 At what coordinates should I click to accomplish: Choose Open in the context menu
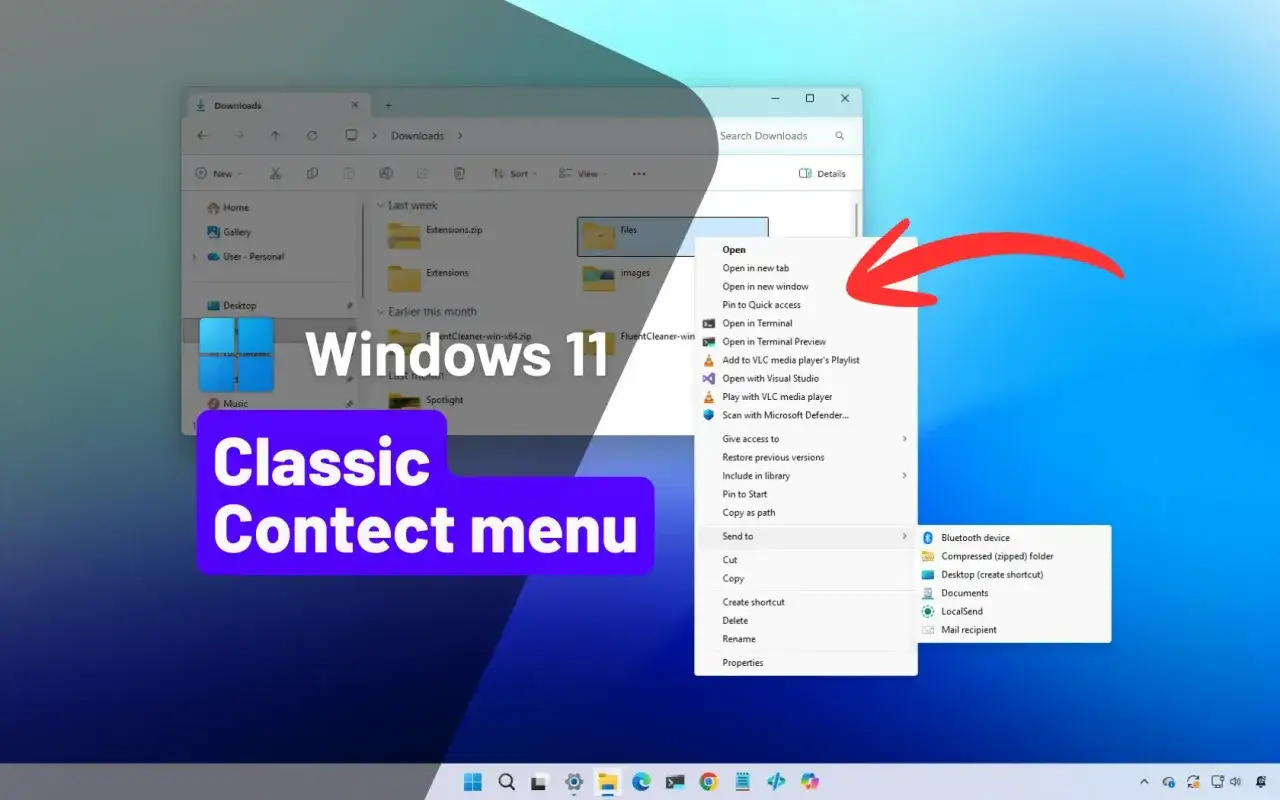pos(806,250)
